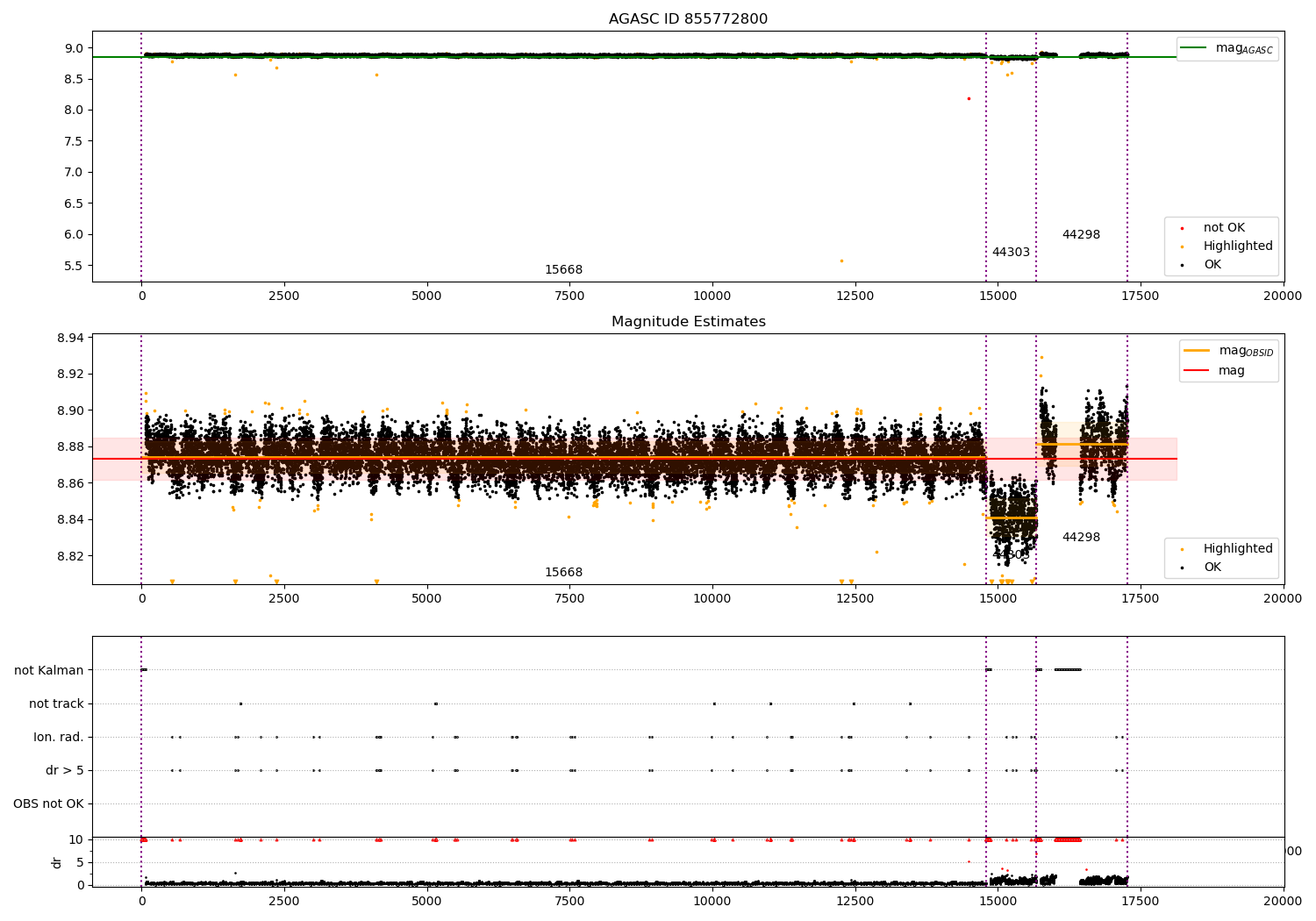The image size is (1316, 921).
Task: Click the "8.82" y tick in the middle plot
Action: tap(70, 556)
